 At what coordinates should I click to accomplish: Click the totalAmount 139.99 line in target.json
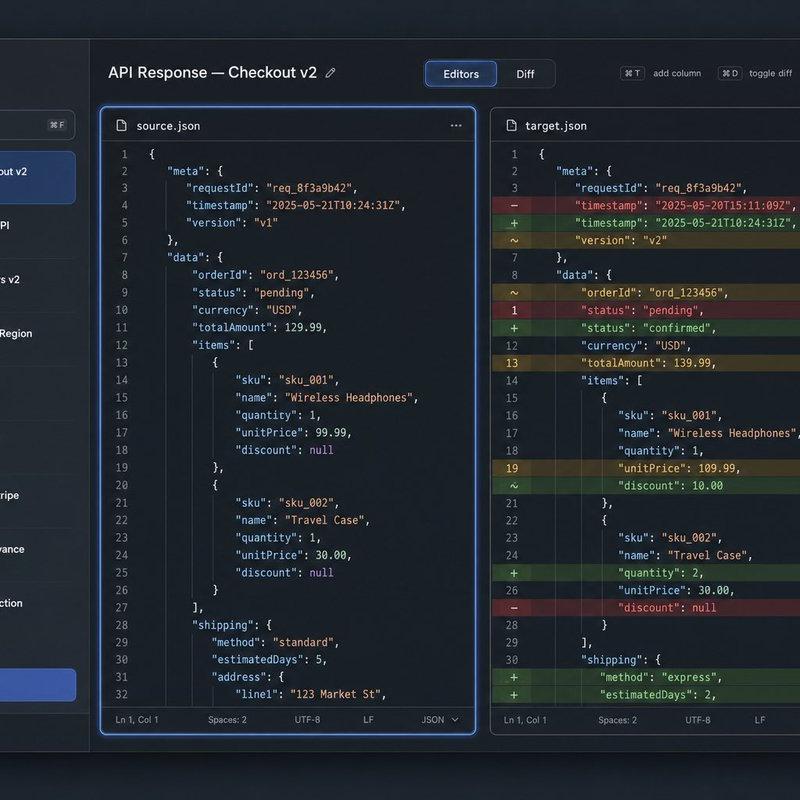point(648,363)
